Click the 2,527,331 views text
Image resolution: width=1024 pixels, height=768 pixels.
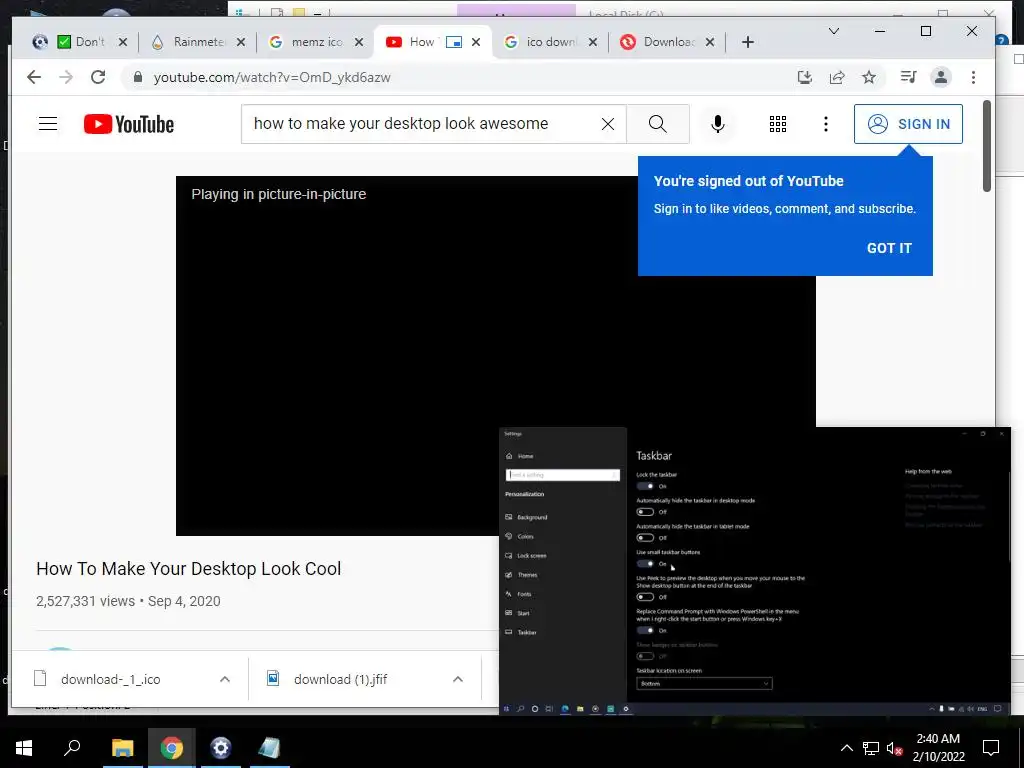pos(86,601)
